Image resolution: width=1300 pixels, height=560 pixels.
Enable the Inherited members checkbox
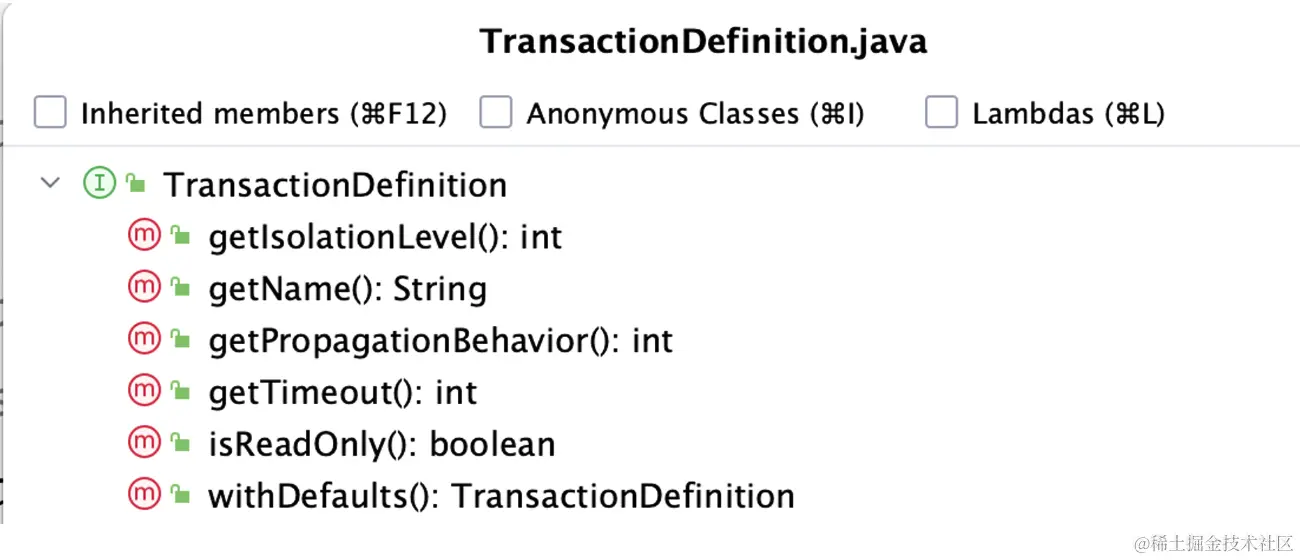pos(50,113)
